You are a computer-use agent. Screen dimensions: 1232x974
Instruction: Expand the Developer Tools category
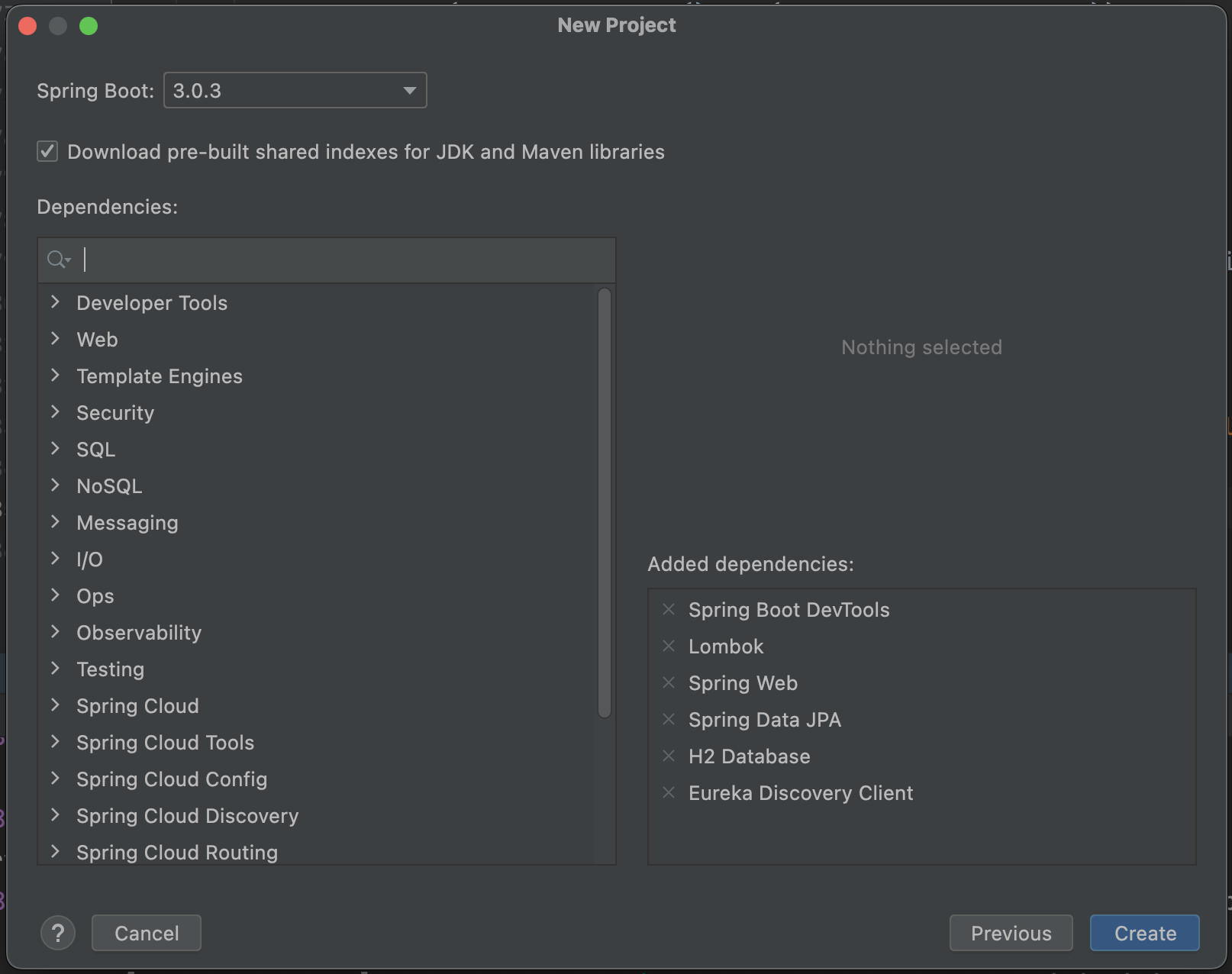click(x=55, y=302)
